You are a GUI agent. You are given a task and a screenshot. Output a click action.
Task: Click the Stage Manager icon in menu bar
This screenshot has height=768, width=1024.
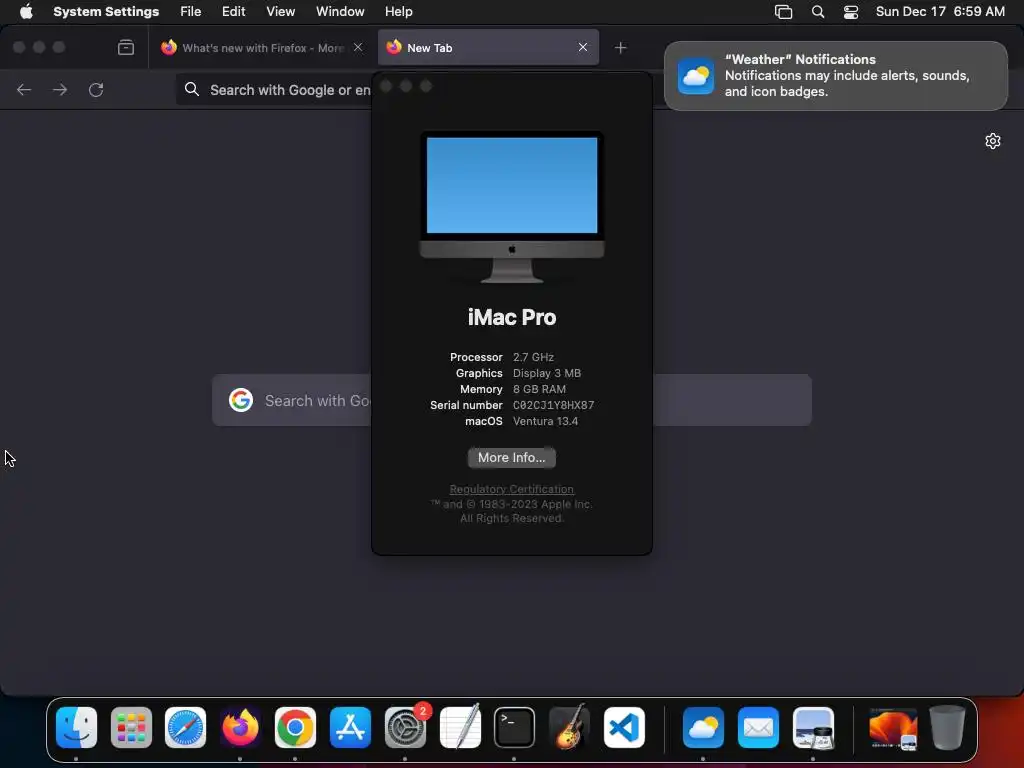[x=783, y=12]
